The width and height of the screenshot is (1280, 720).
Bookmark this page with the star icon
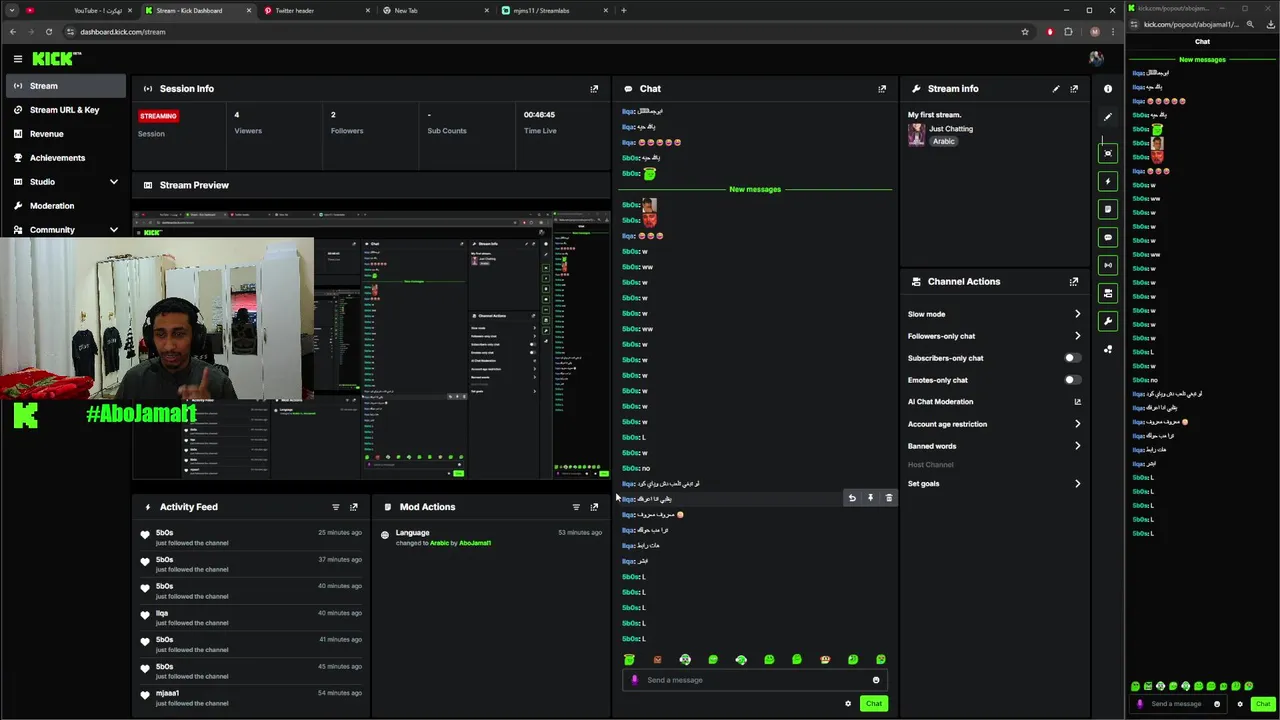1025,32
